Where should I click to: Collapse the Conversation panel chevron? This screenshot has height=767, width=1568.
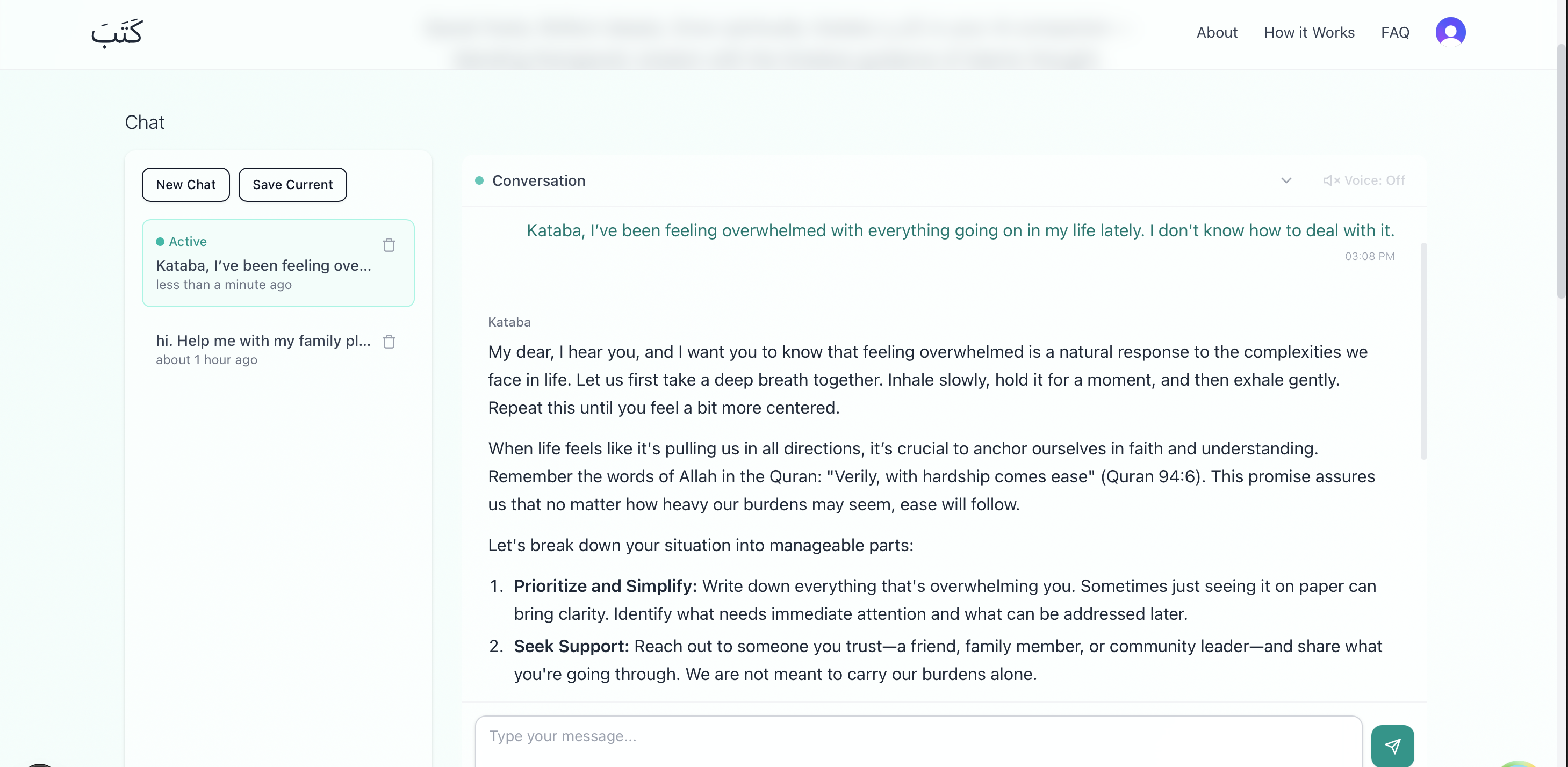click(x=1285, y=180)
